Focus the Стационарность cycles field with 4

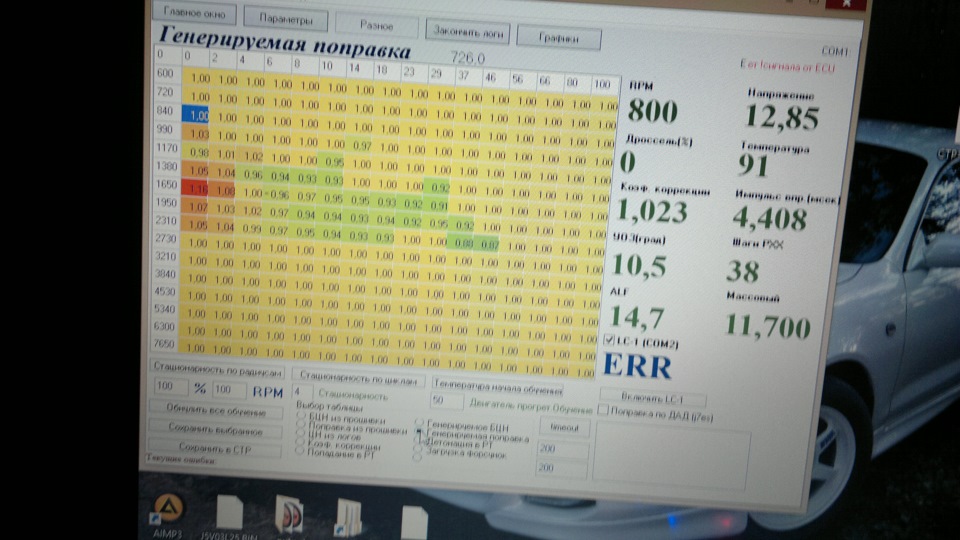(x=302, y=392)
